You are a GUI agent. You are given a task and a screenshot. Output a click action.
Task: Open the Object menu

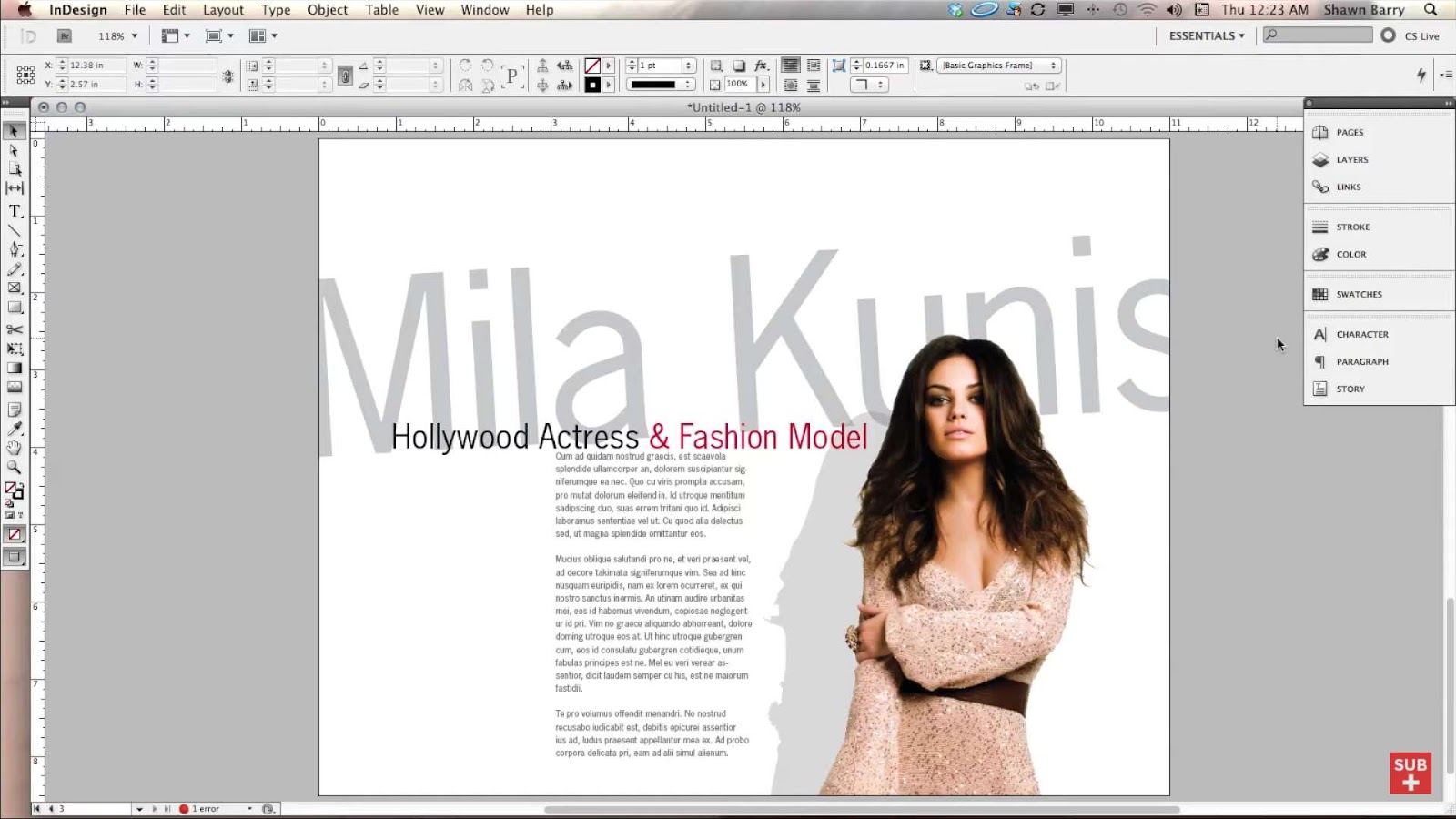click(328, 10)
